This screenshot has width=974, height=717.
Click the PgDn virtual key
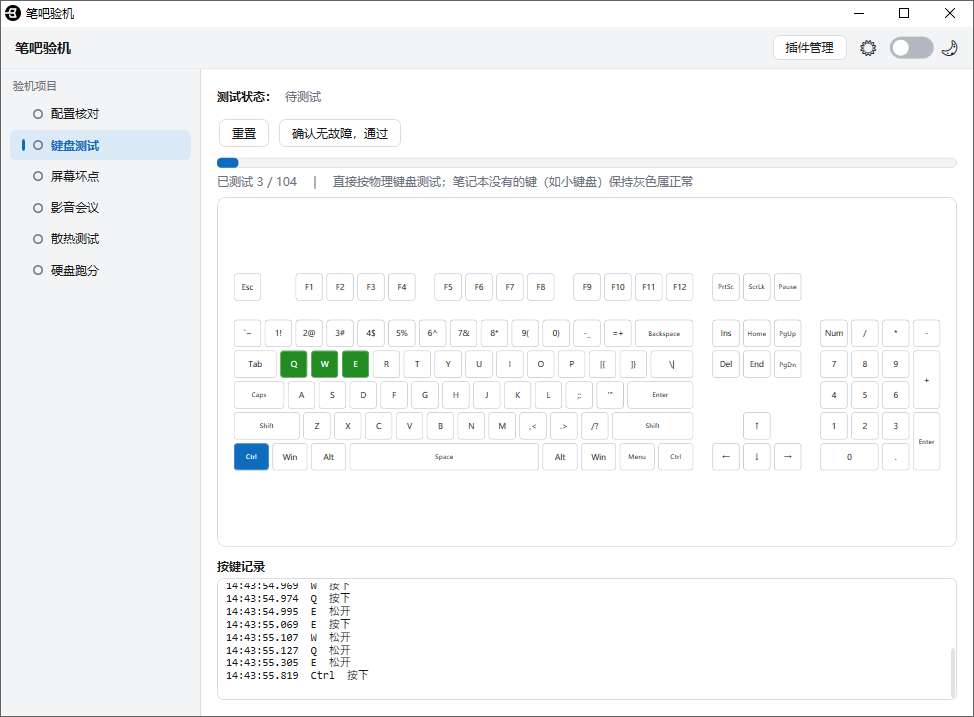[x=788, y=364]
